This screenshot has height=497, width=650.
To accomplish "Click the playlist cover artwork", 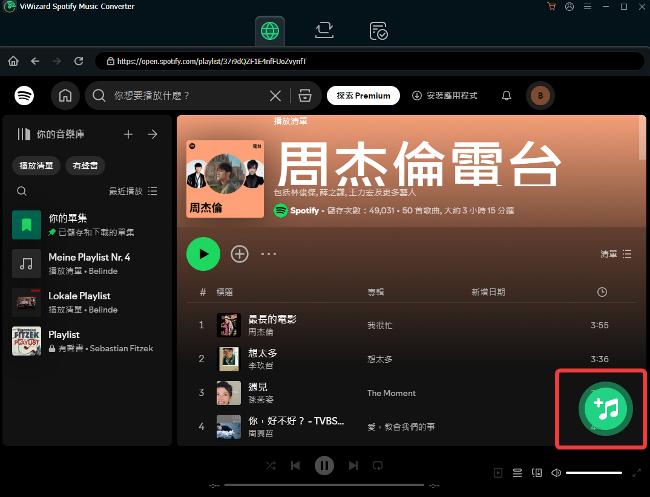I will tap(225, 179).
